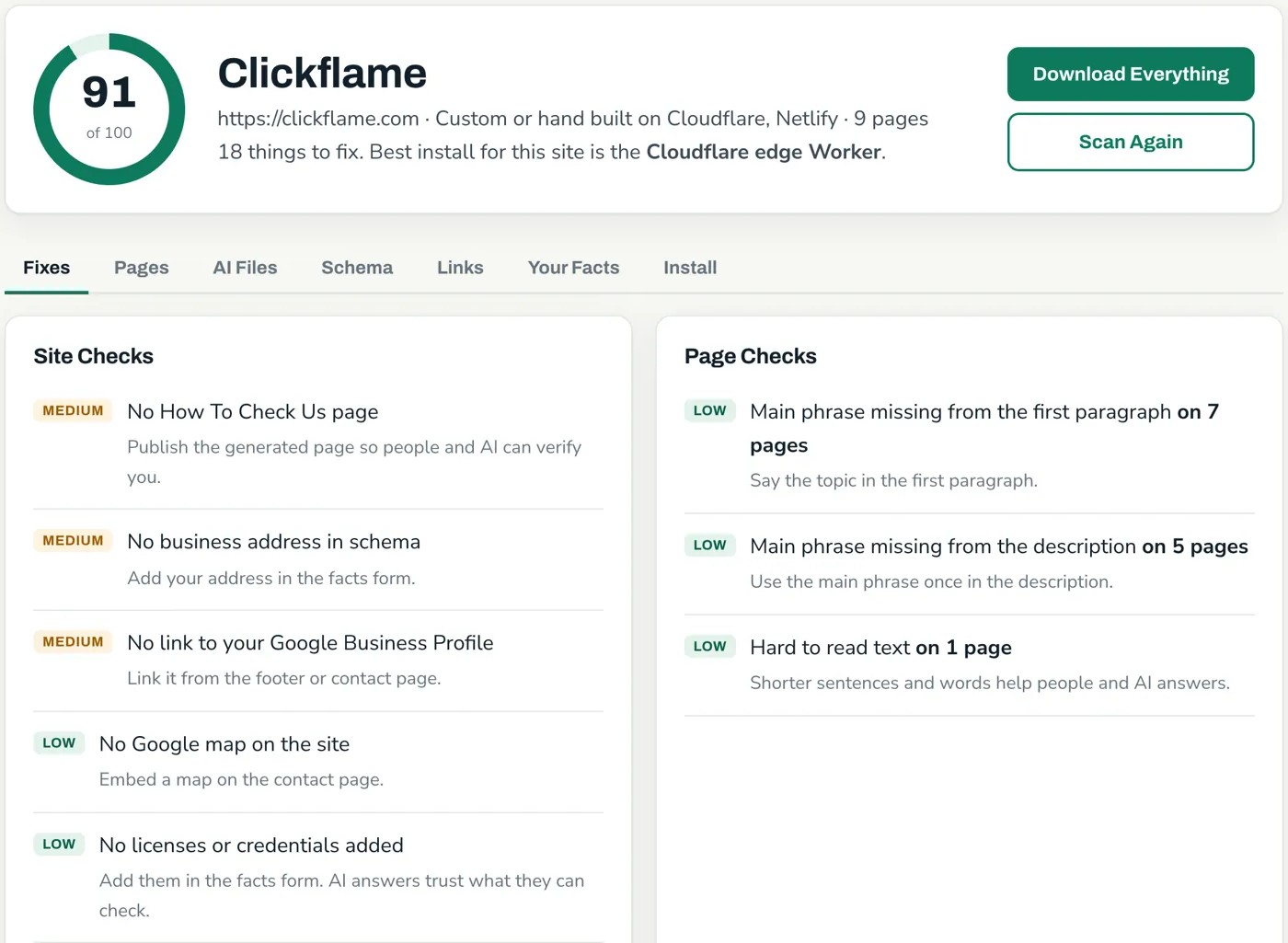Select the Site Checks heading

(94, 356)
